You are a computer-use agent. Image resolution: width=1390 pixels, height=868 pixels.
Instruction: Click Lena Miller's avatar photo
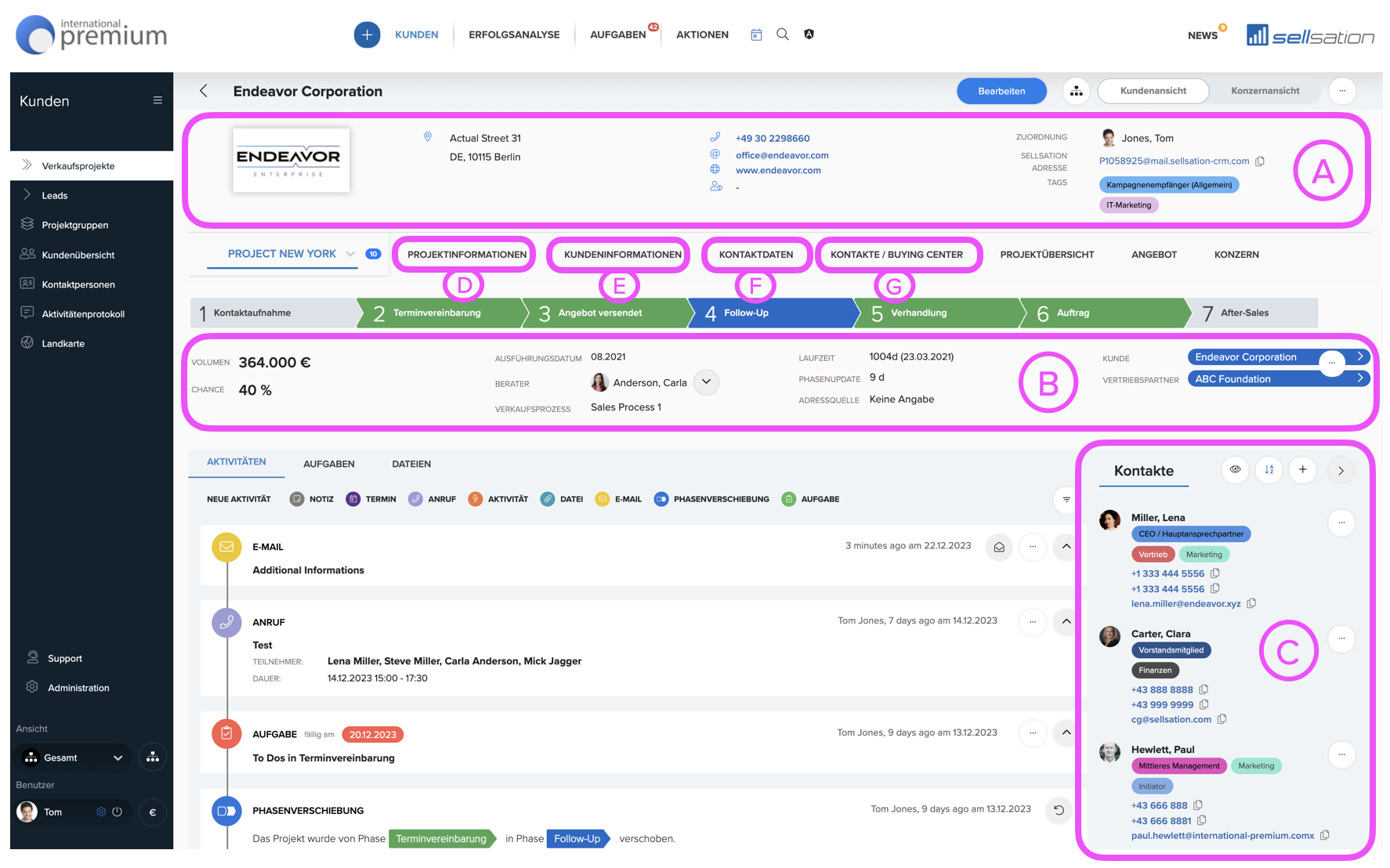(1109, 520)
